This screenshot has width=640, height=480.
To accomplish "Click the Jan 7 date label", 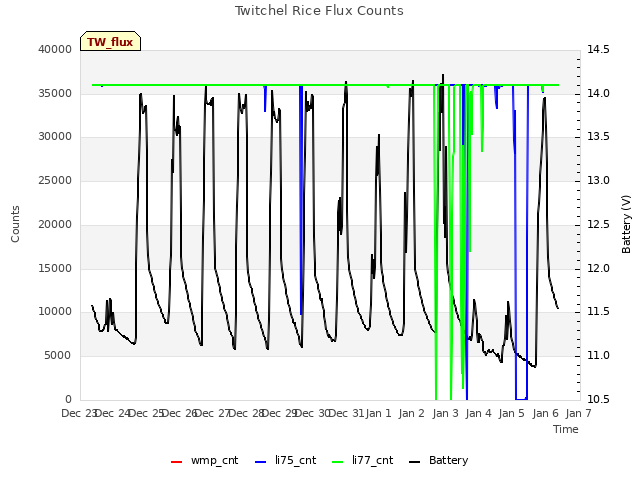I will (578, 413).
